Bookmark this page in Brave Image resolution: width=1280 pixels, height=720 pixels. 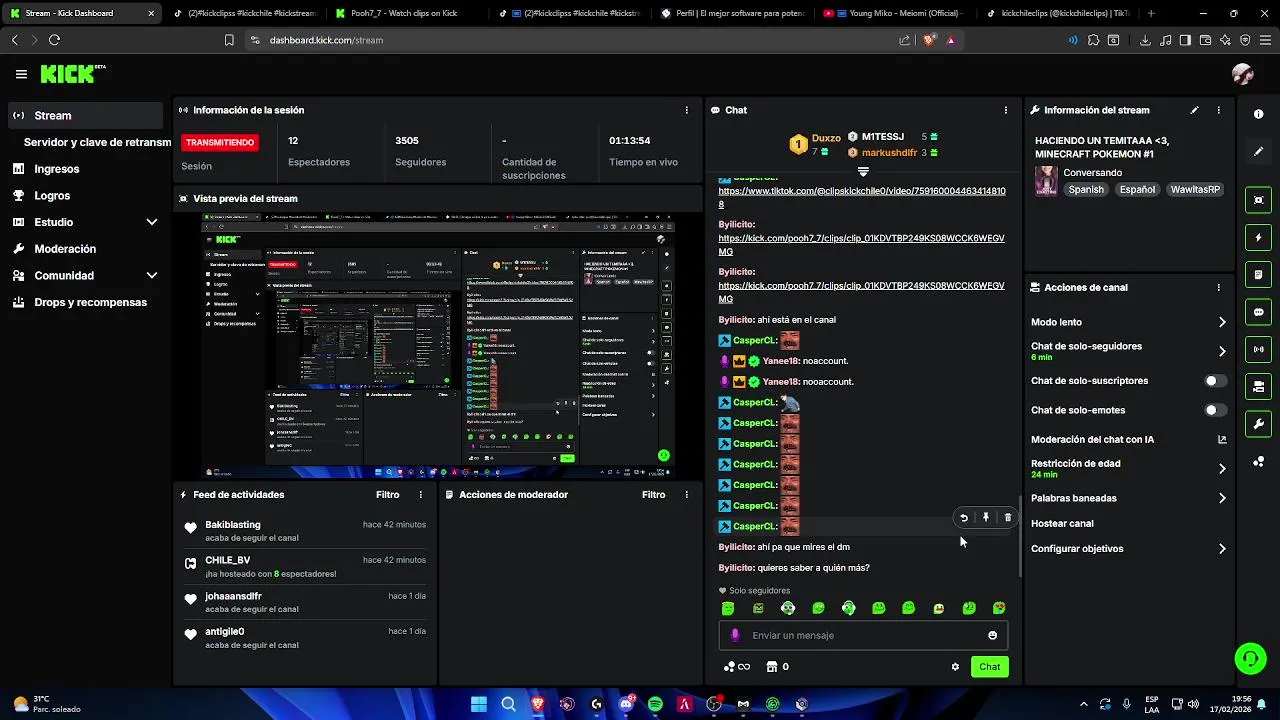[229, 40]
